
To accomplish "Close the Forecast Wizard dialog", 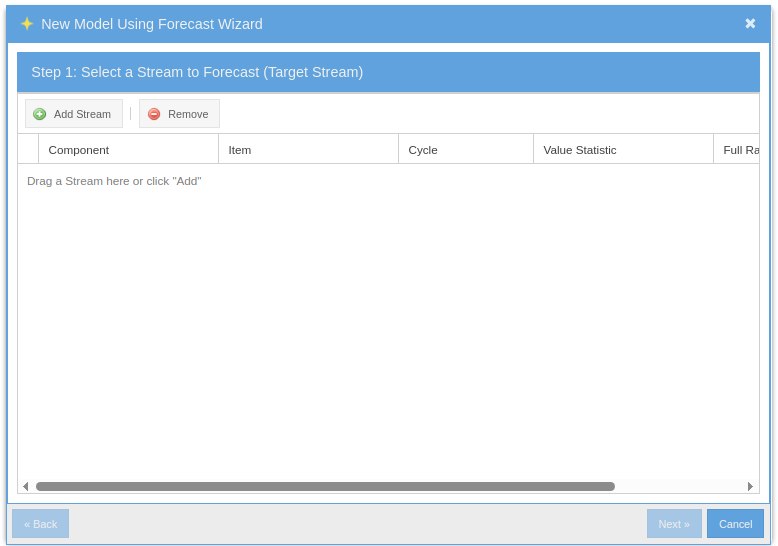I will [750, 24].
